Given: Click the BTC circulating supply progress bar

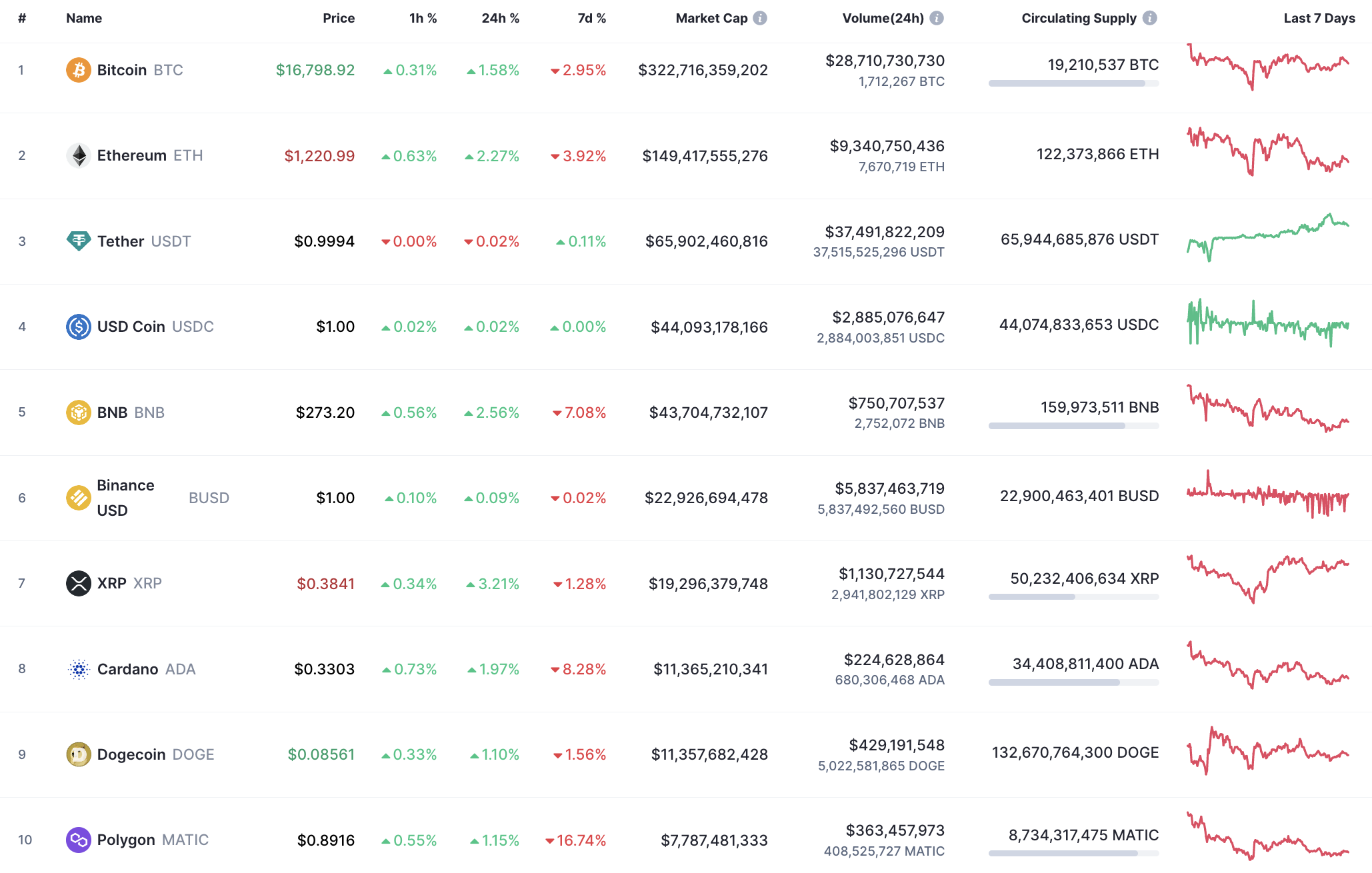Looking at the screenshot, I should tap(1073, 83).
